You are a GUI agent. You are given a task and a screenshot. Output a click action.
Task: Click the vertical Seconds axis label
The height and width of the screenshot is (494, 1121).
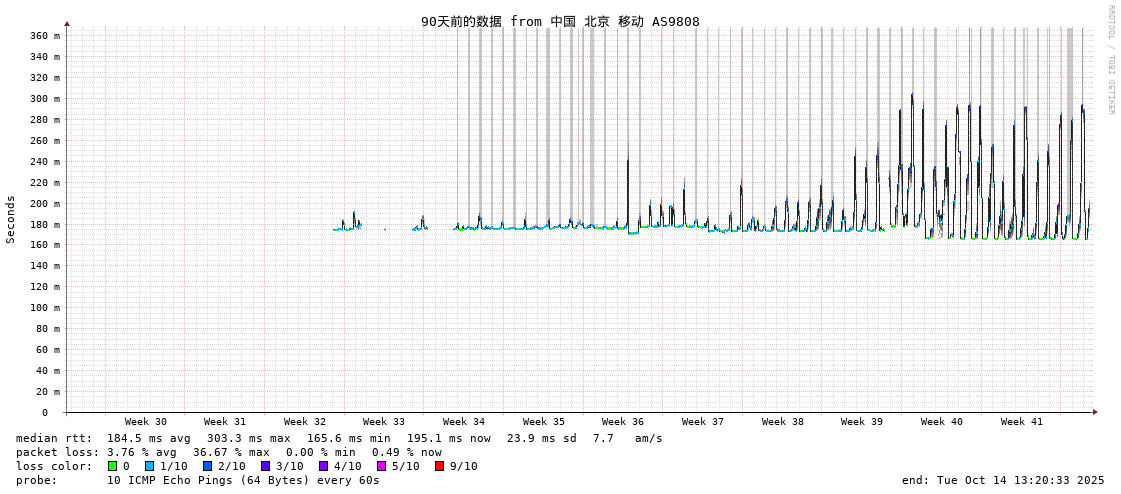[x=11, y=219]
